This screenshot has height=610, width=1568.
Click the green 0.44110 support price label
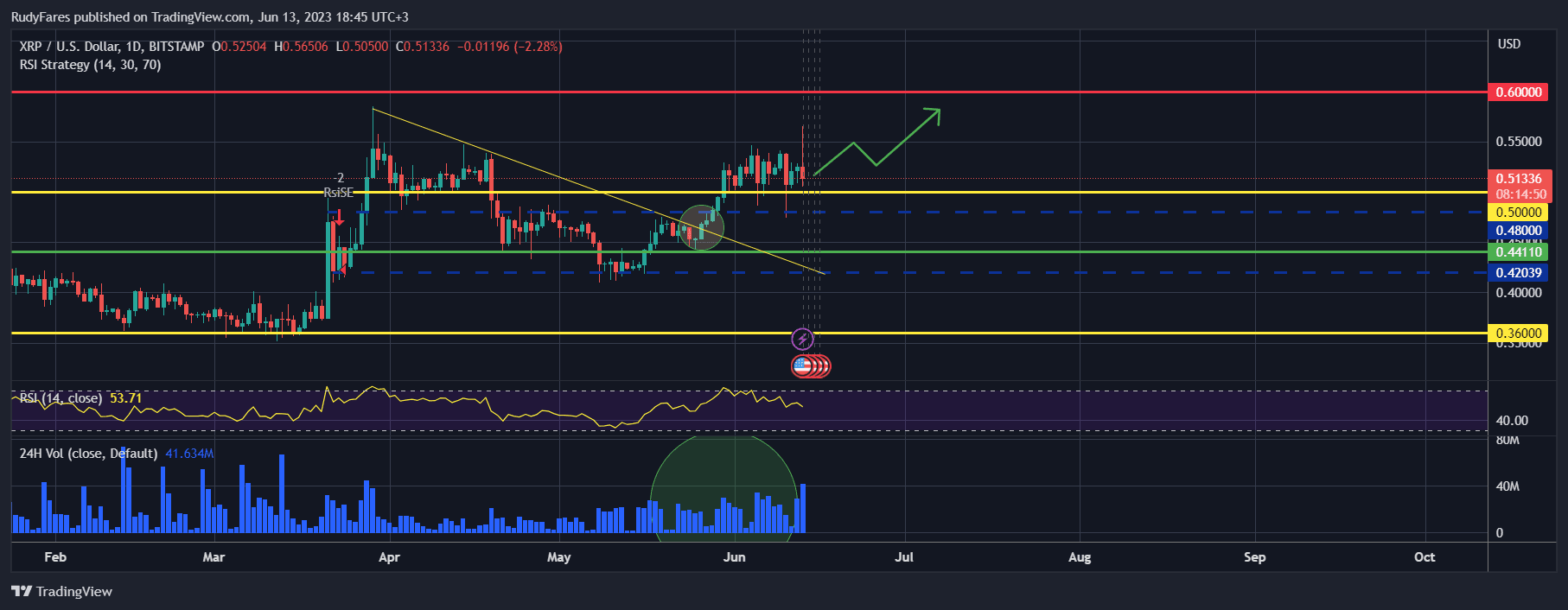point(1519,252)
